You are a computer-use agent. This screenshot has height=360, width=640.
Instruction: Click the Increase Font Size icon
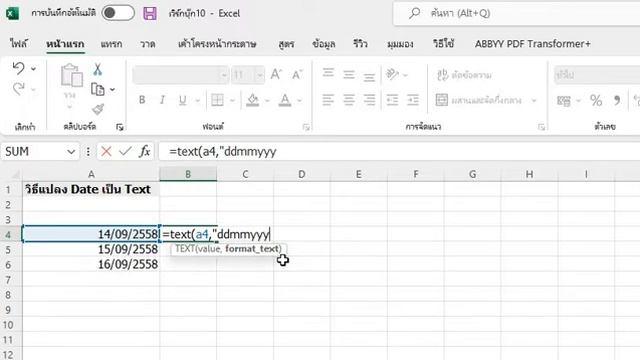pyautogui.click(x=276, y=74)
